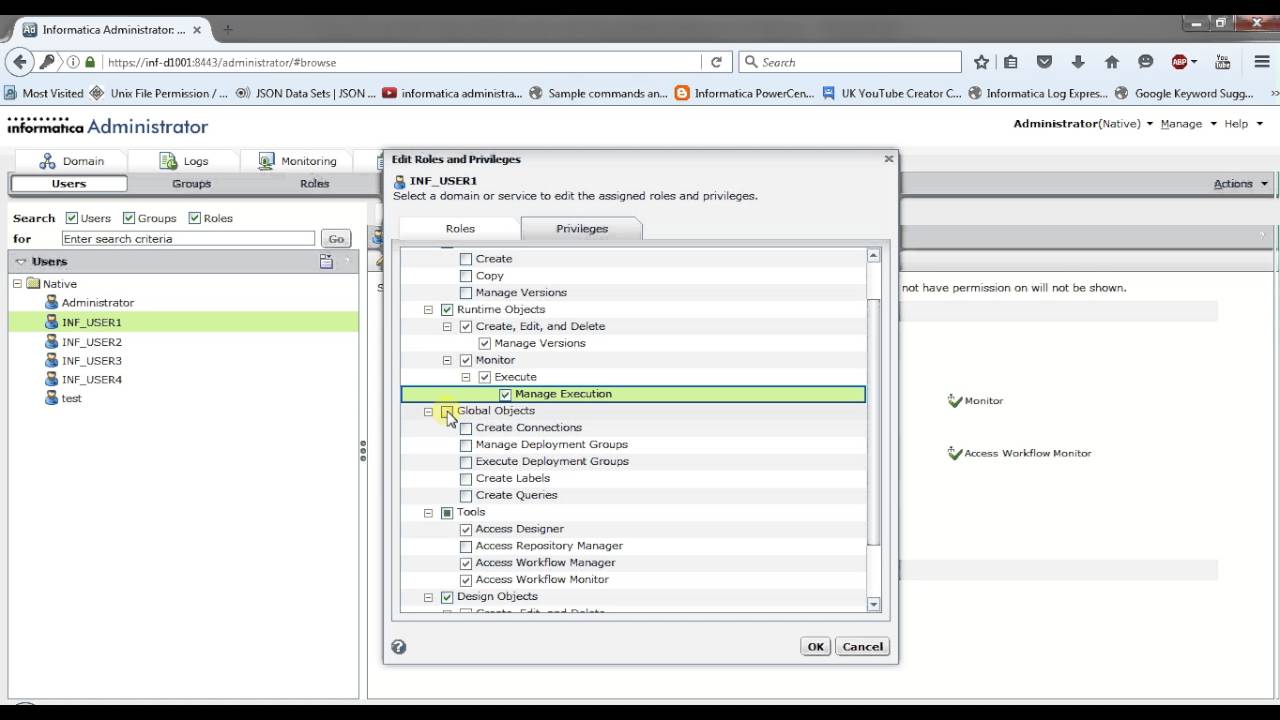Select the test user
Viewport: 1280px width, 720px height.
point(72,398)
